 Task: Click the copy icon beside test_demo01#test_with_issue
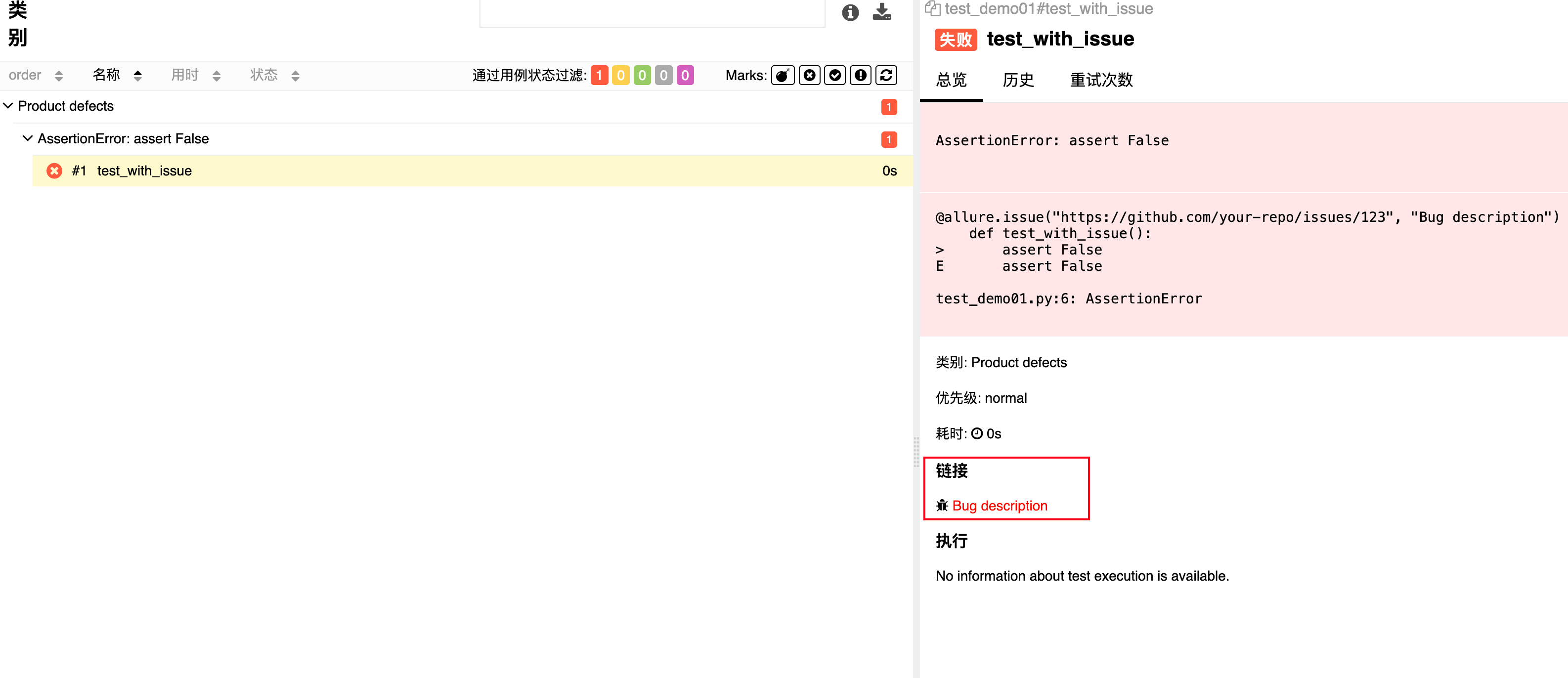932,8
